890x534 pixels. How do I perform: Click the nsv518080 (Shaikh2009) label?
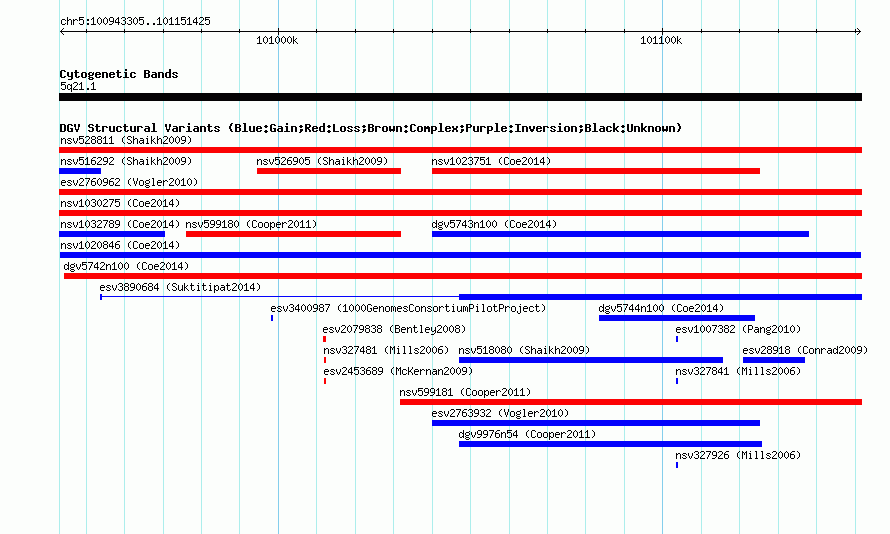[524, 350]
